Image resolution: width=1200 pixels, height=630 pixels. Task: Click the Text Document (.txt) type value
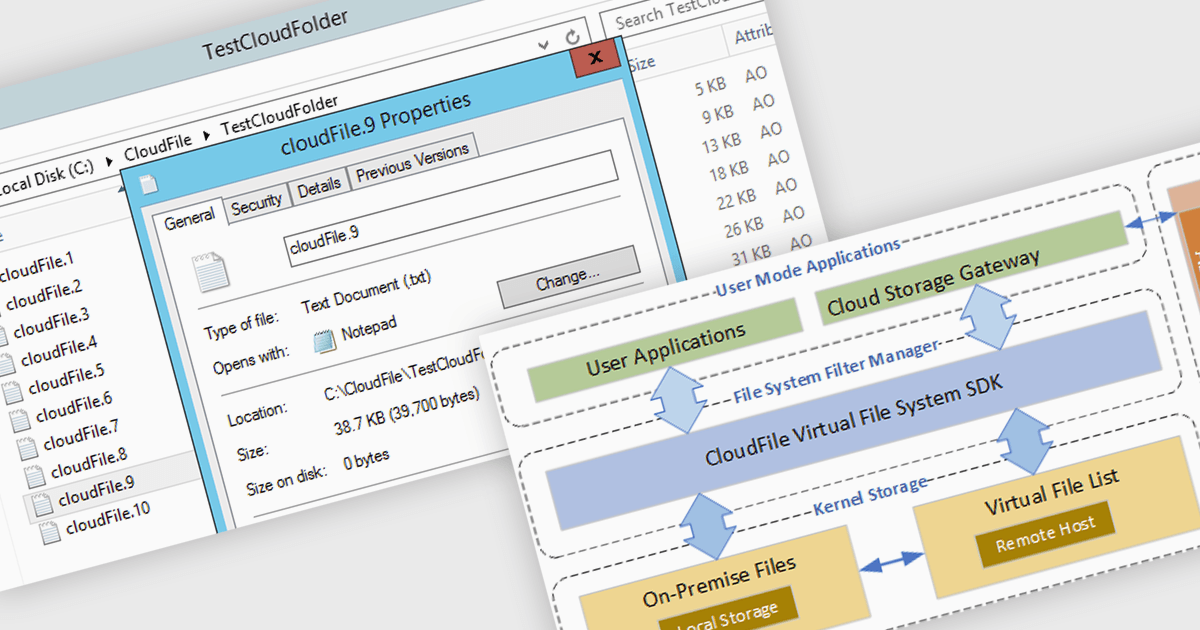(367, 291)
